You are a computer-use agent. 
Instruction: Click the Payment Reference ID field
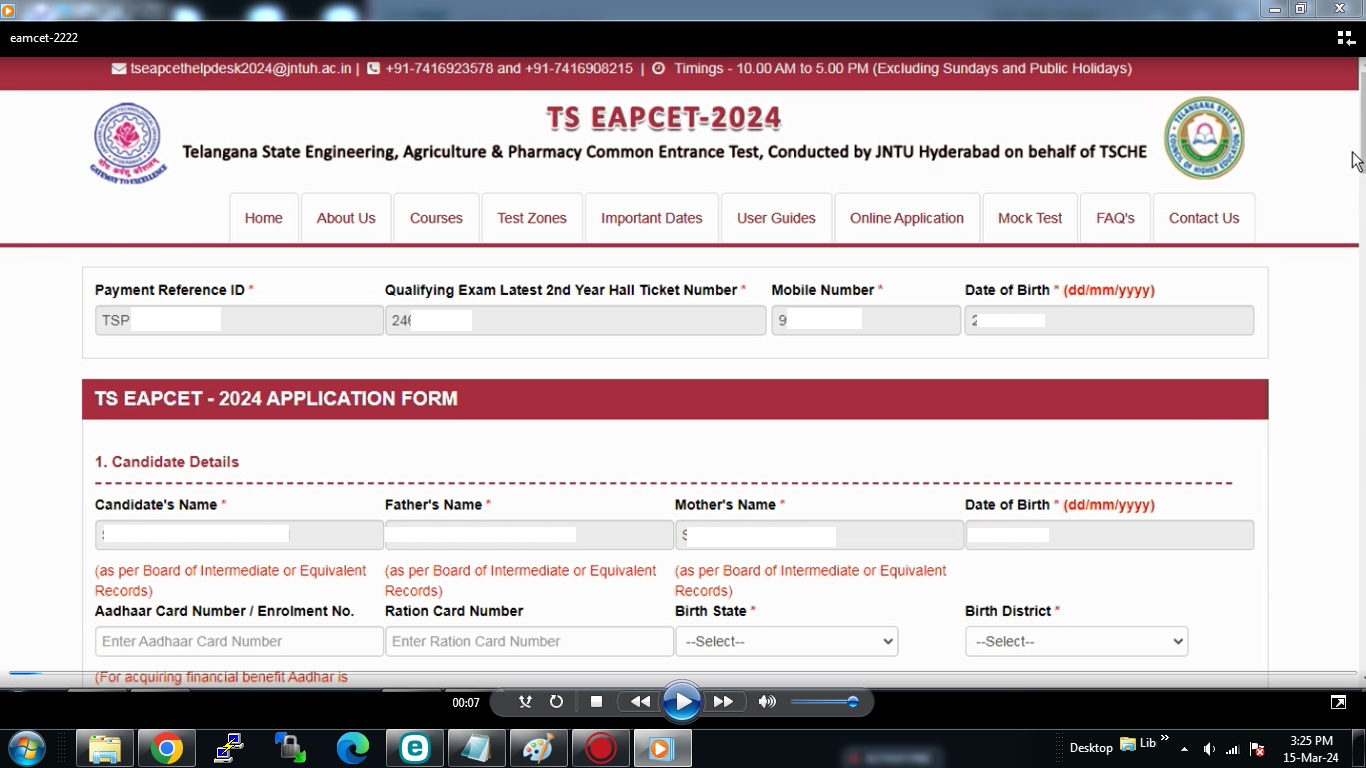(x=239, y=320)
